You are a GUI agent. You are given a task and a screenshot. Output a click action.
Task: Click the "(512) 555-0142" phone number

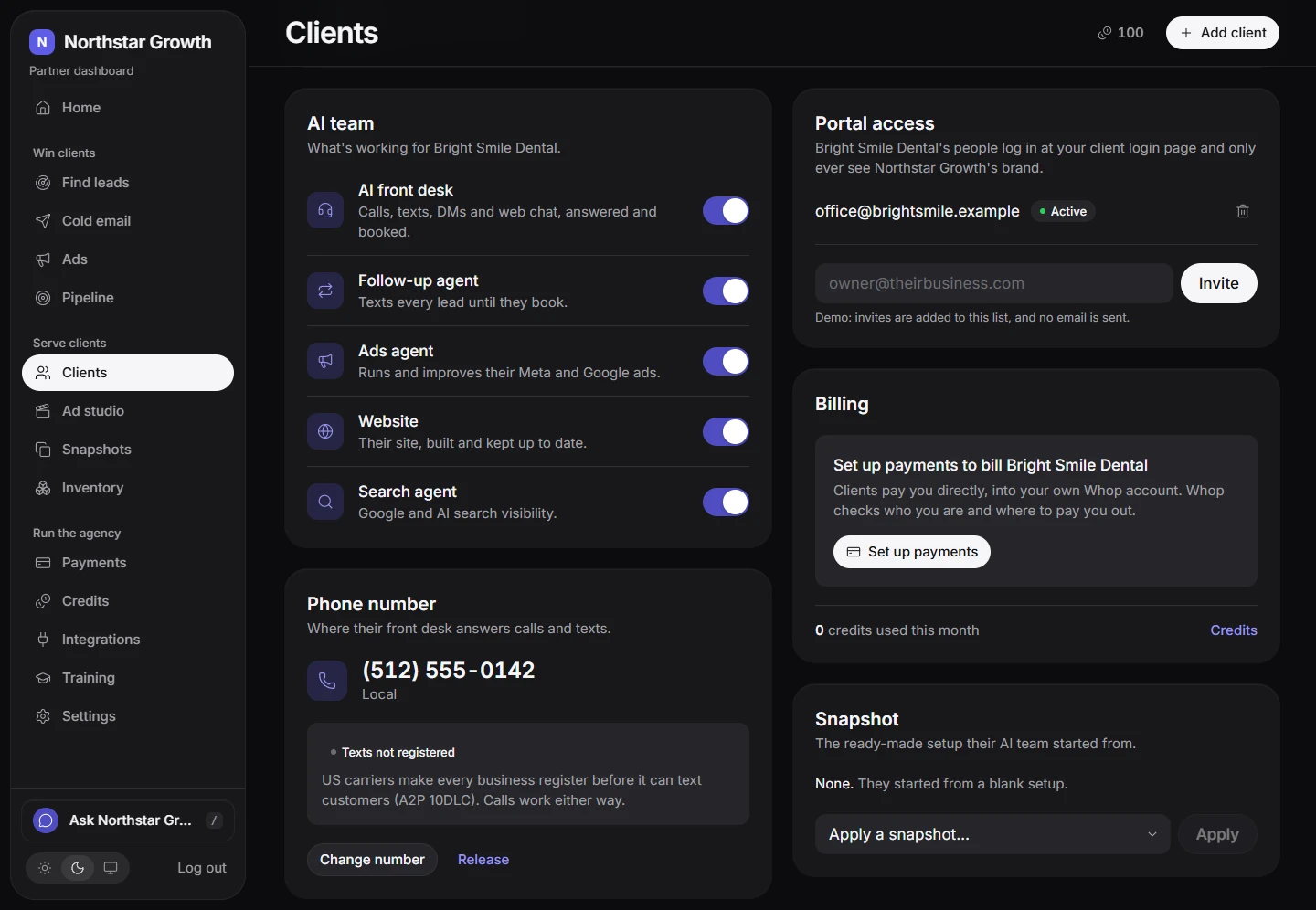click(449, 670)
